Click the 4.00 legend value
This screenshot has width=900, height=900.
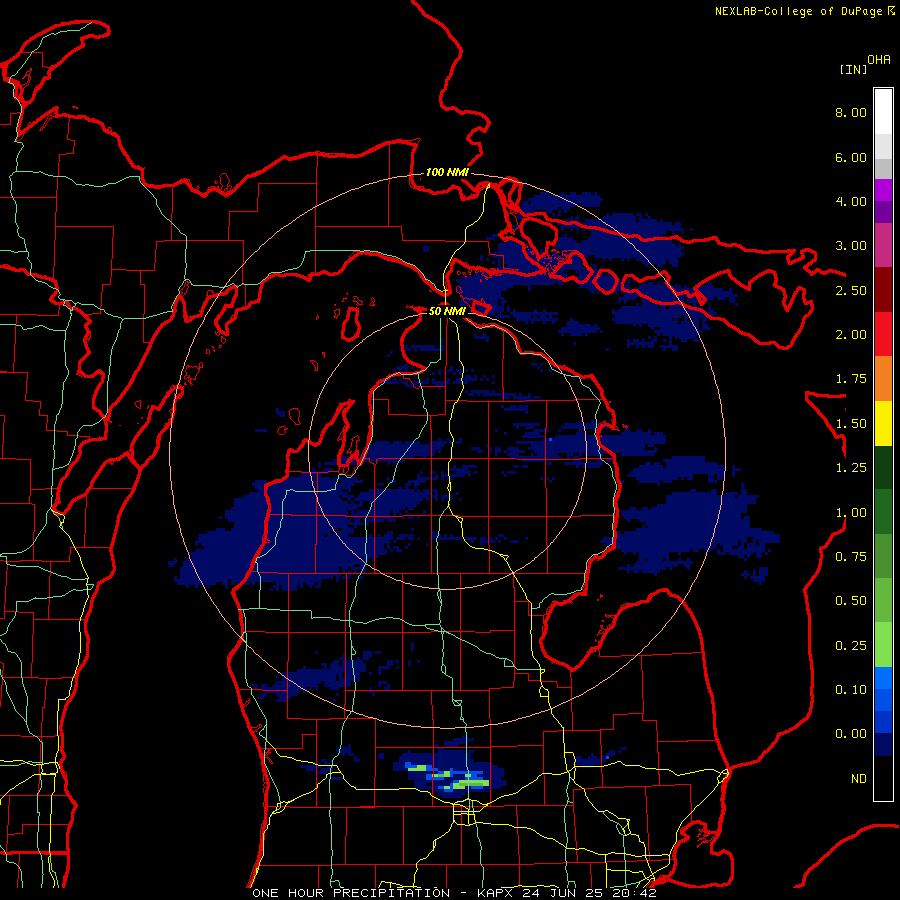point(851,201)
